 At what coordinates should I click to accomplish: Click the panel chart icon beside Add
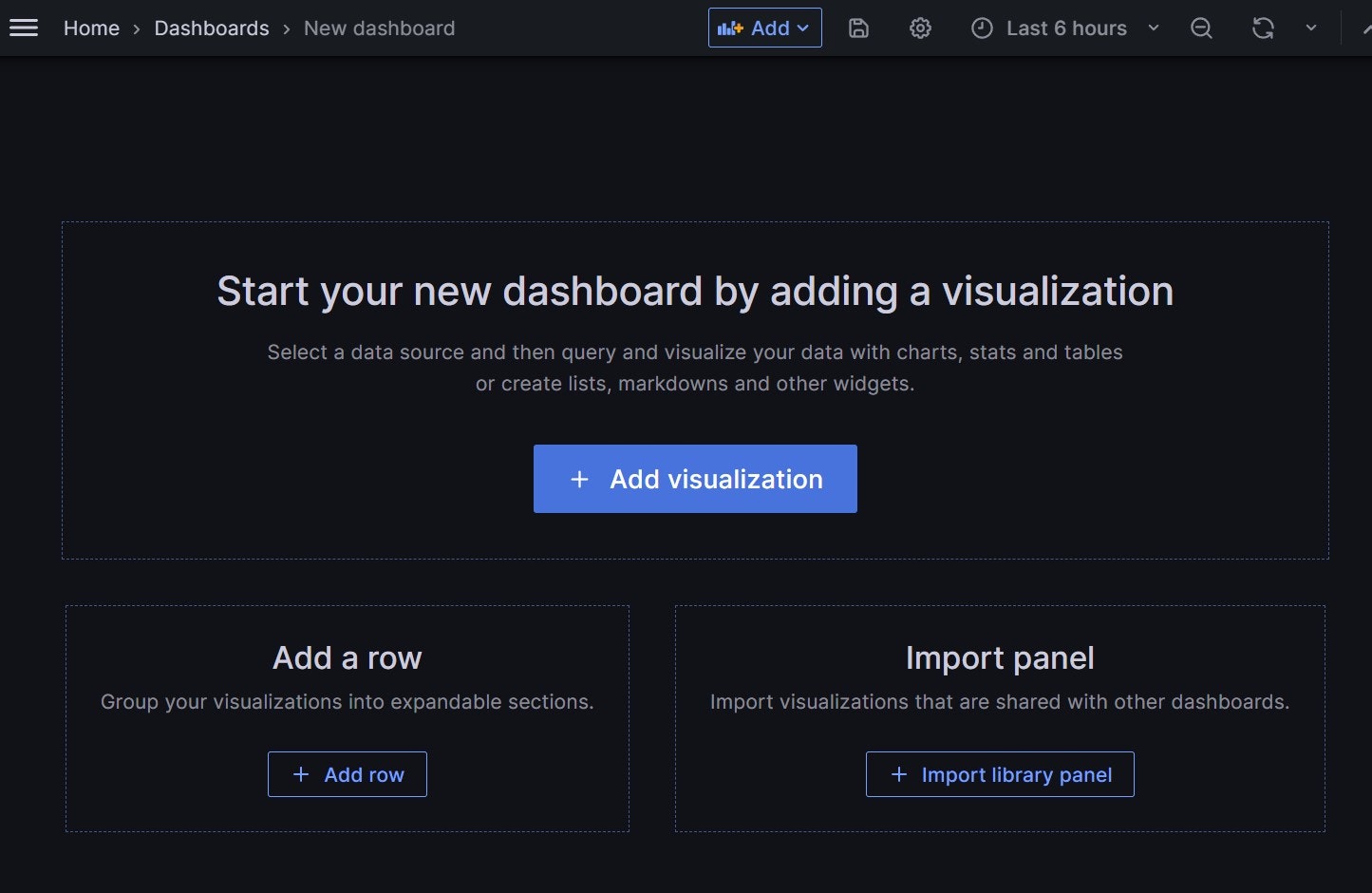[x=730, y=28]
